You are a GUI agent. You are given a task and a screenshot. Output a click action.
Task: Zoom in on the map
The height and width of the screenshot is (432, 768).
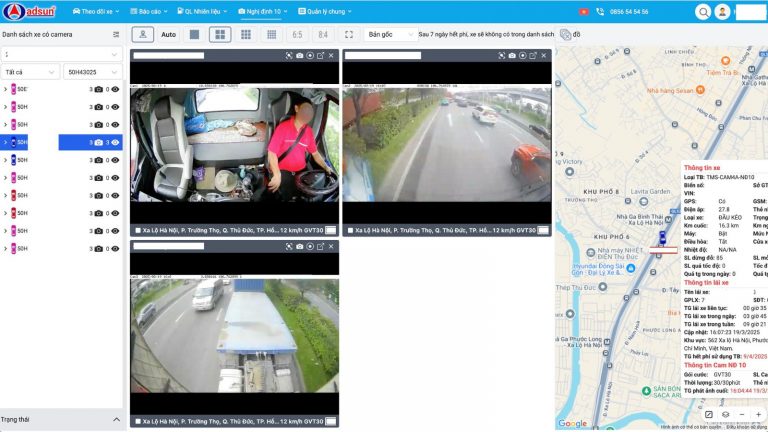point(757,414)
